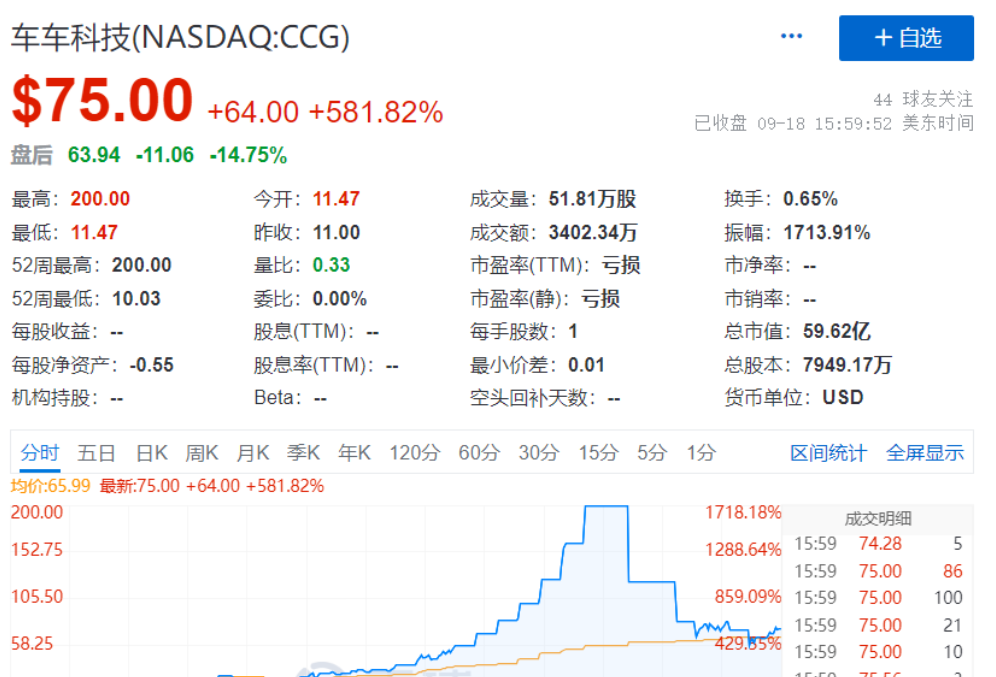The height and width of the screenshot is (677, 996).
Task: Click the current price $75.00
Action: tap(102, 100)
